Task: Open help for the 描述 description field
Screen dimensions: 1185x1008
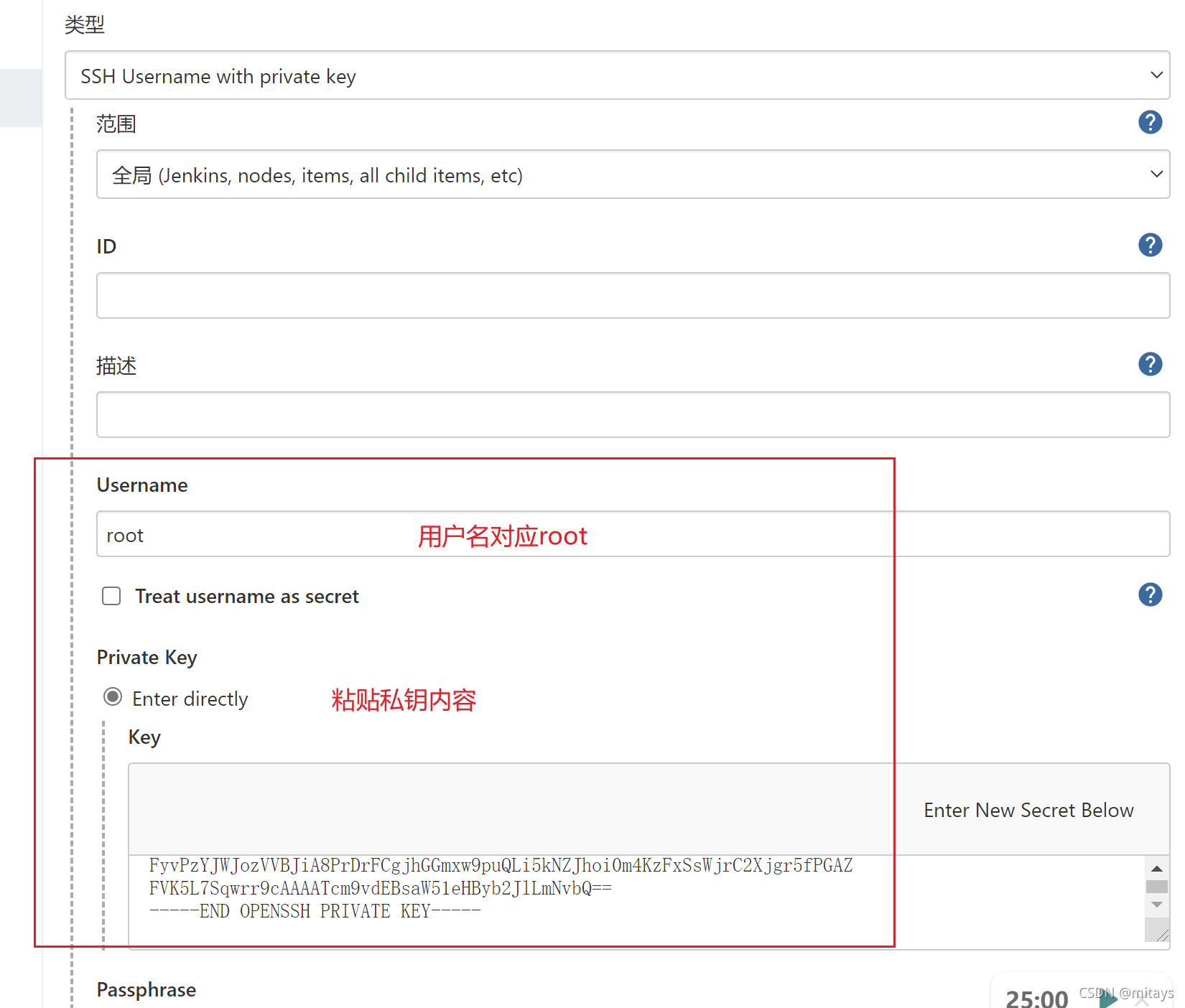Action: click(1150, 365)
